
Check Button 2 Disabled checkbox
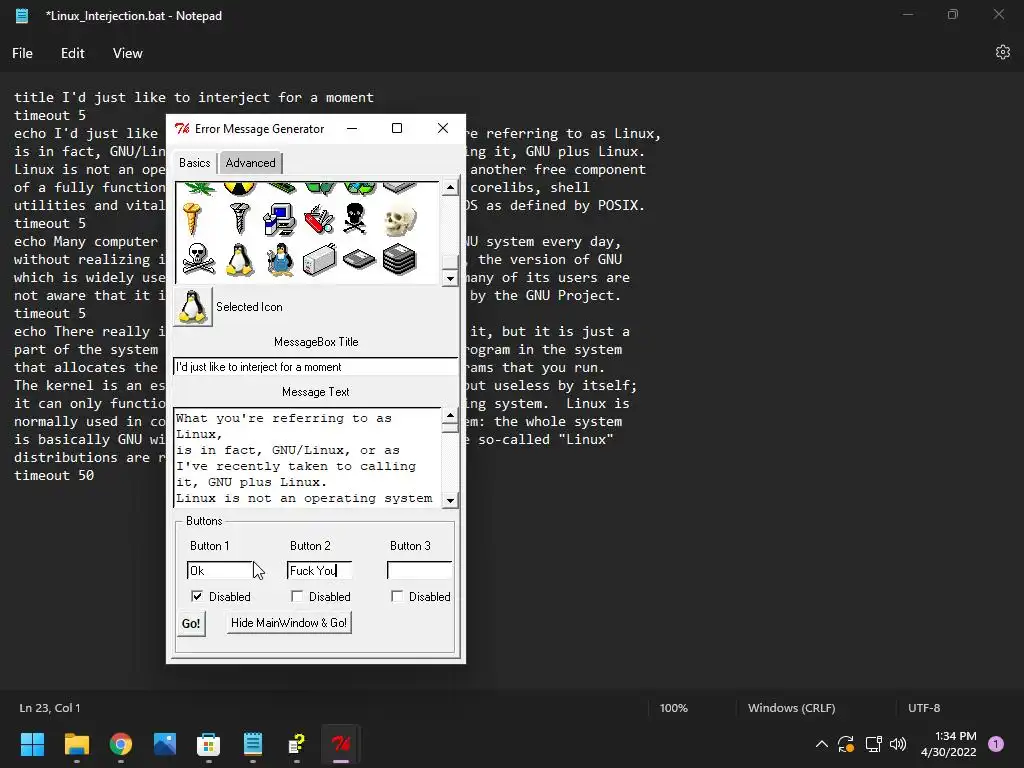pos(296,596)
